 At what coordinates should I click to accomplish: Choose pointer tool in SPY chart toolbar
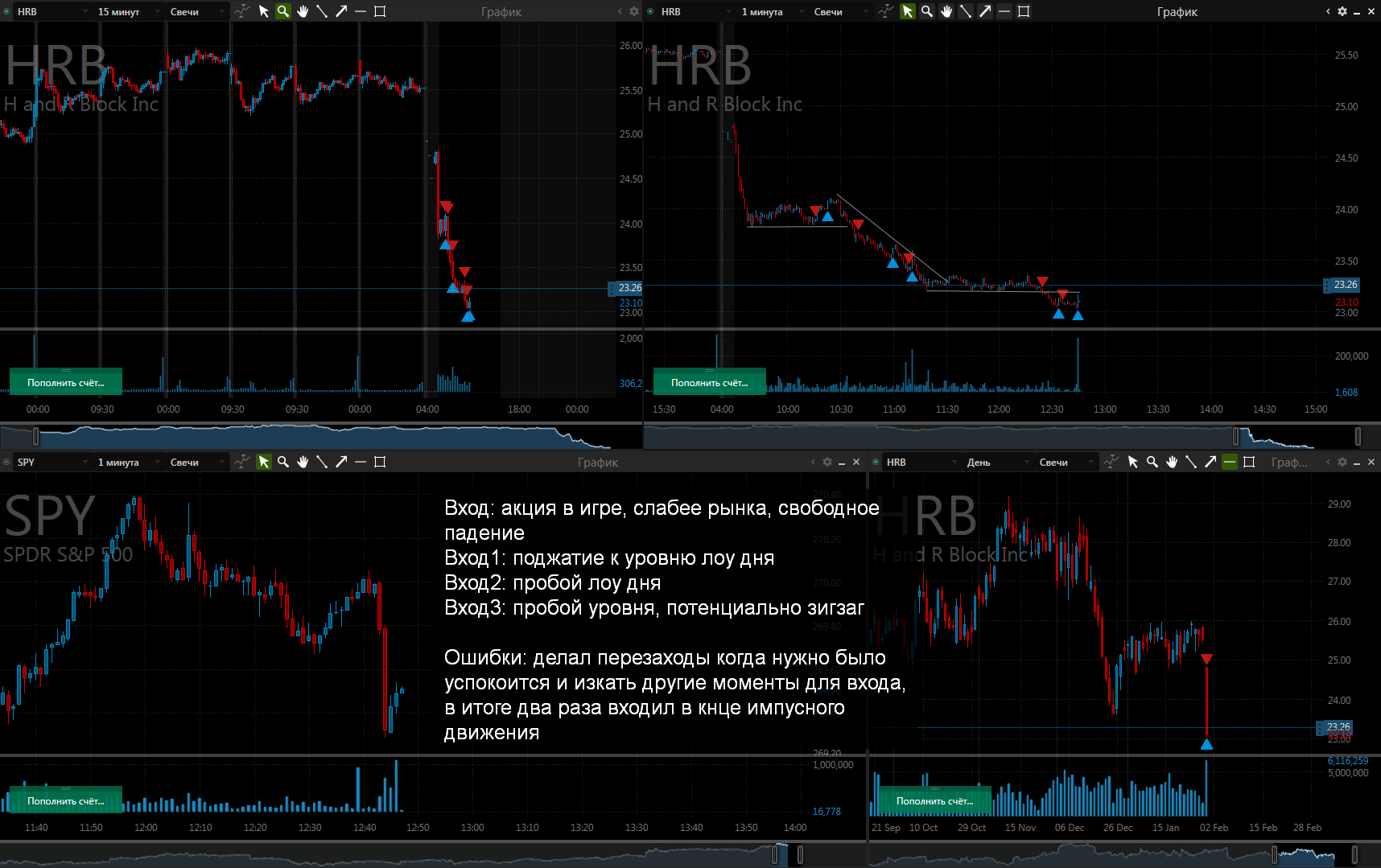[263, 462]
